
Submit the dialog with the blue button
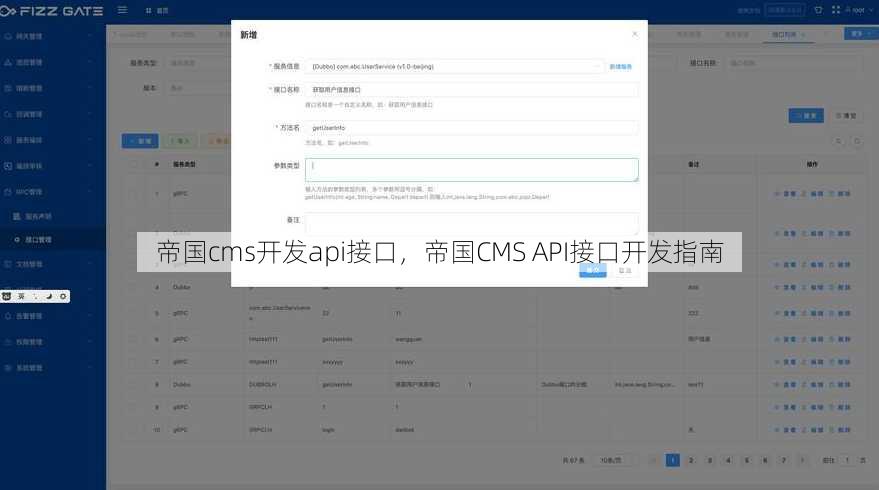coord(593,270)
